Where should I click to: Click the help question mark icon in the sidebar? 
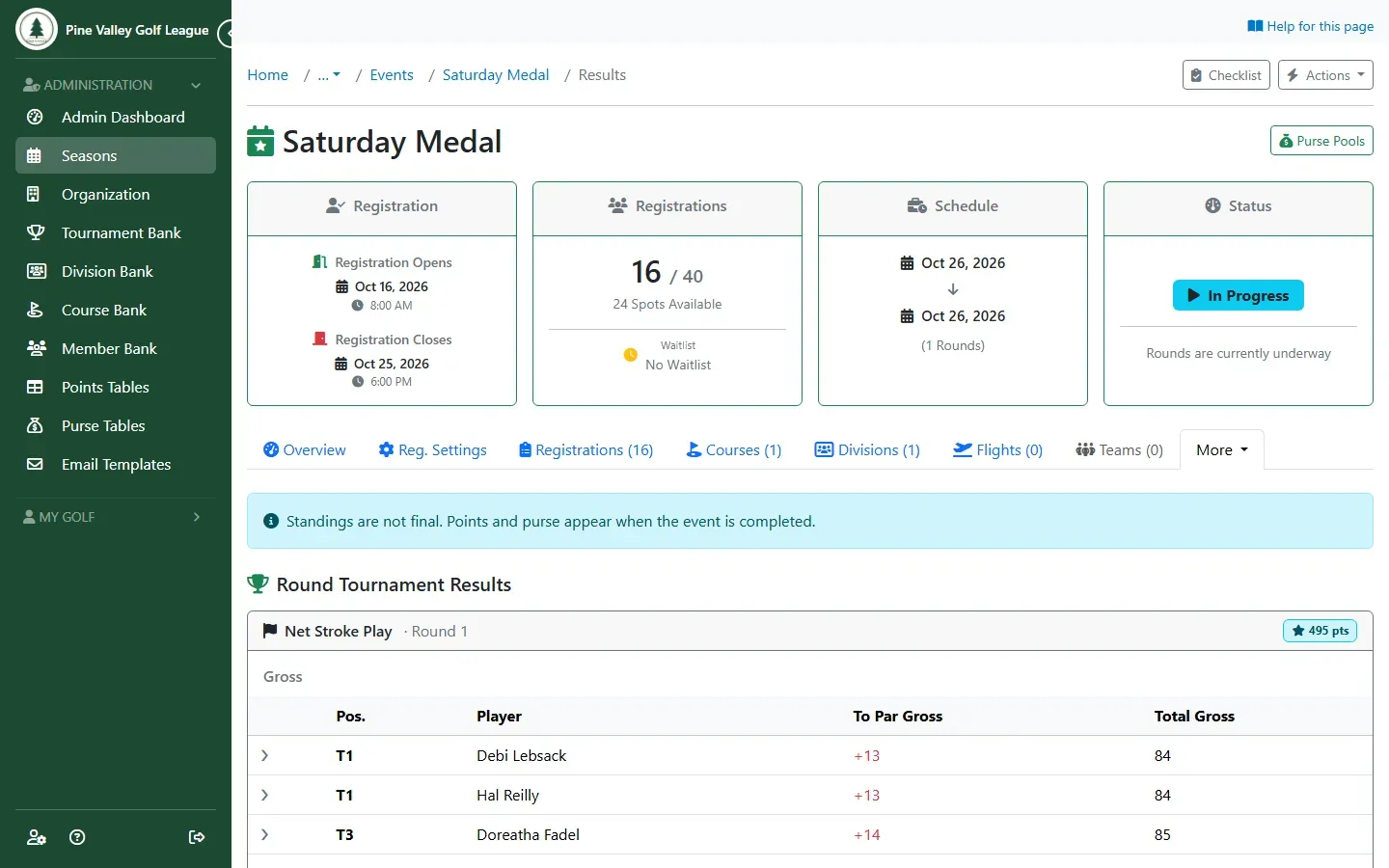pyautogui.click(x=77, y=837)
